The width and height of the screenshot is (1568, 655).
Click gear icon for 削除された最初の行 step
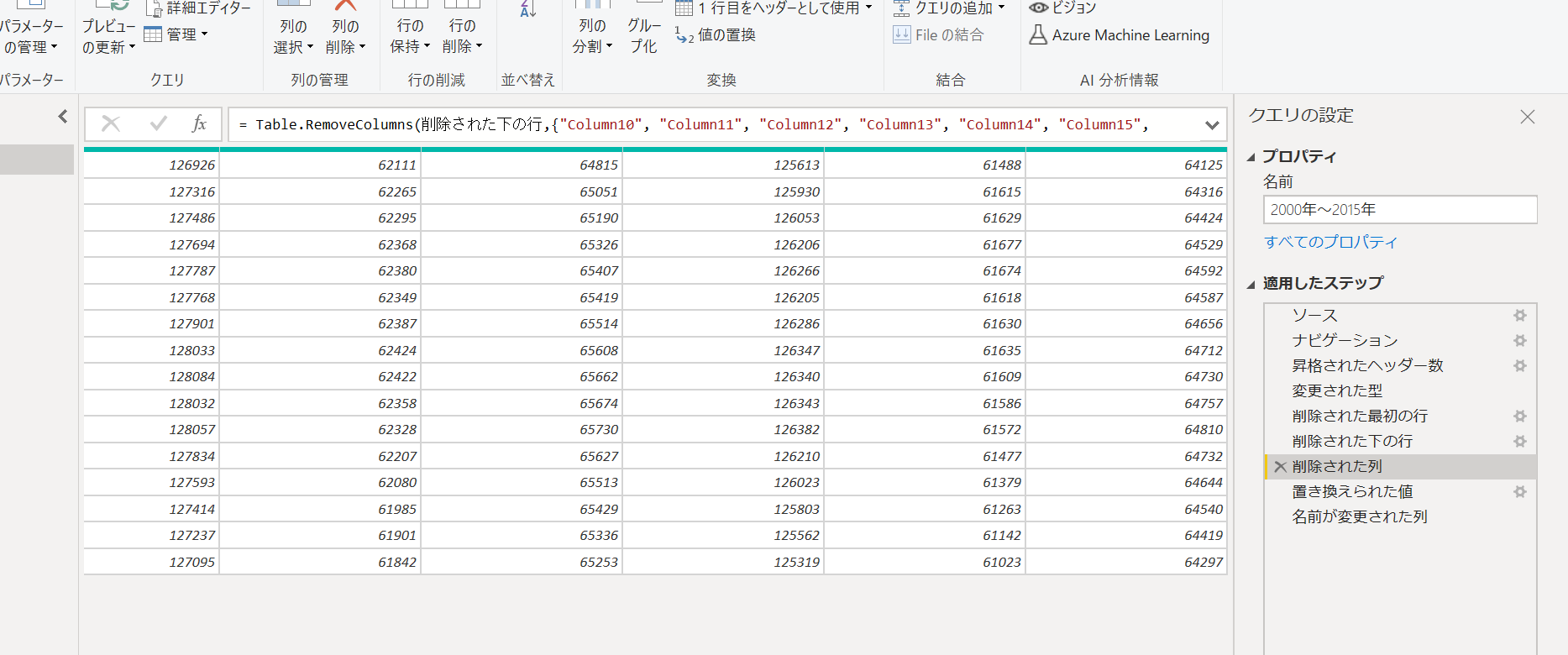pyautogui.click(x=1519, y=417)
